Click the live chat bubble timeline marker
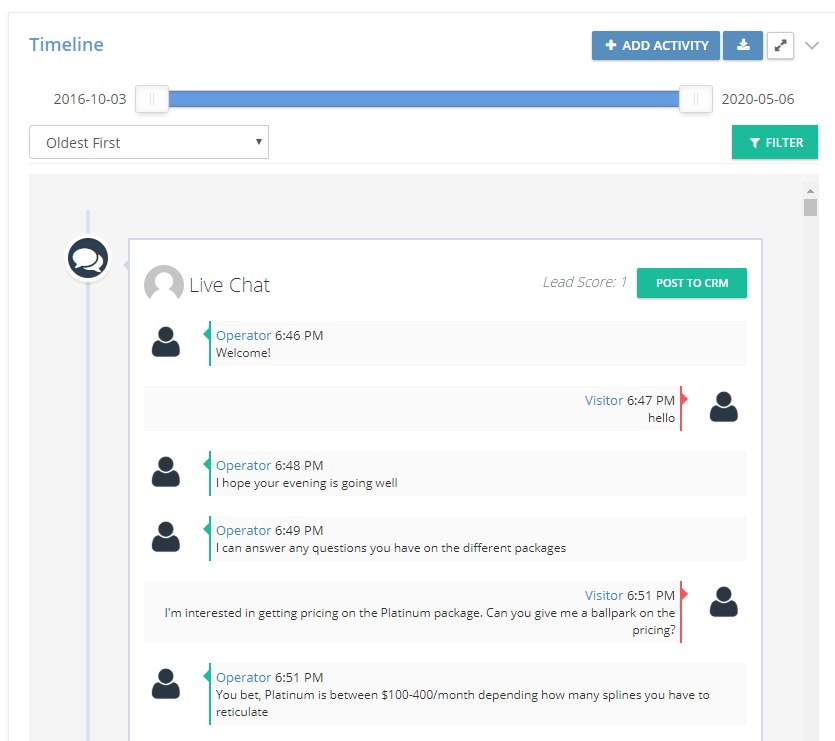Screen dimensions: 835x741 click(88, 258)
